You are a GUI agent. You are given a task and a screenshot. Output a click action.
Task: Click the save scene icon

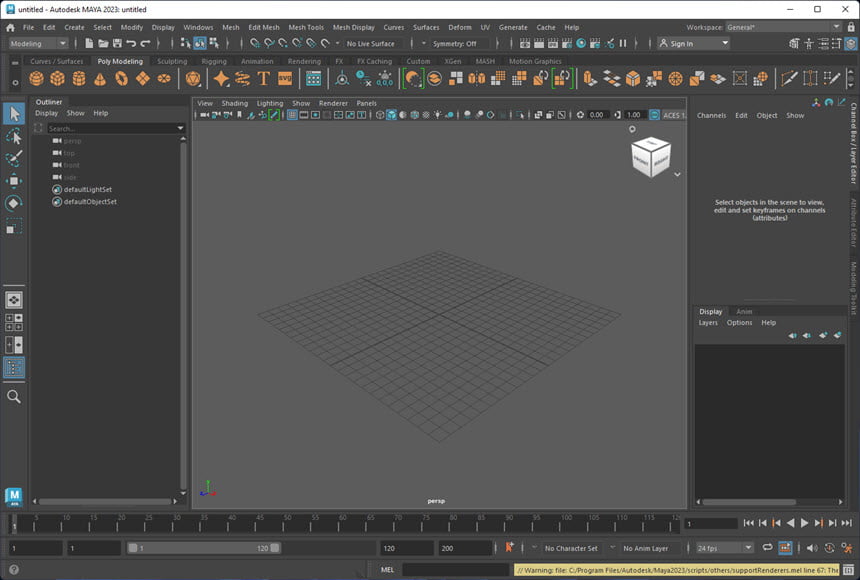click(117, 43)
